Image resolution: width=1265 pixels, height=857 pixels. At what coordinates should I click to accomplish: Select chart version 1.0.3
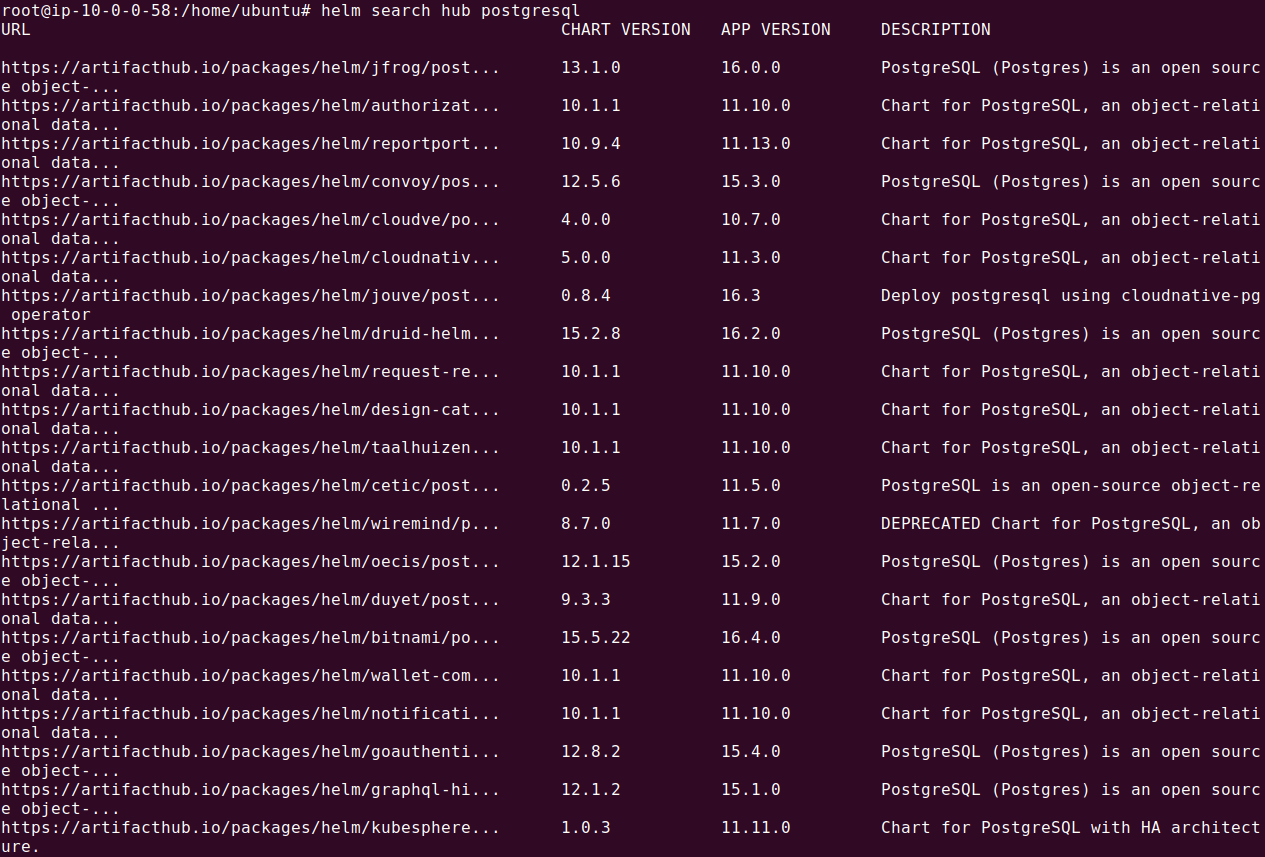tap(586, 828)
